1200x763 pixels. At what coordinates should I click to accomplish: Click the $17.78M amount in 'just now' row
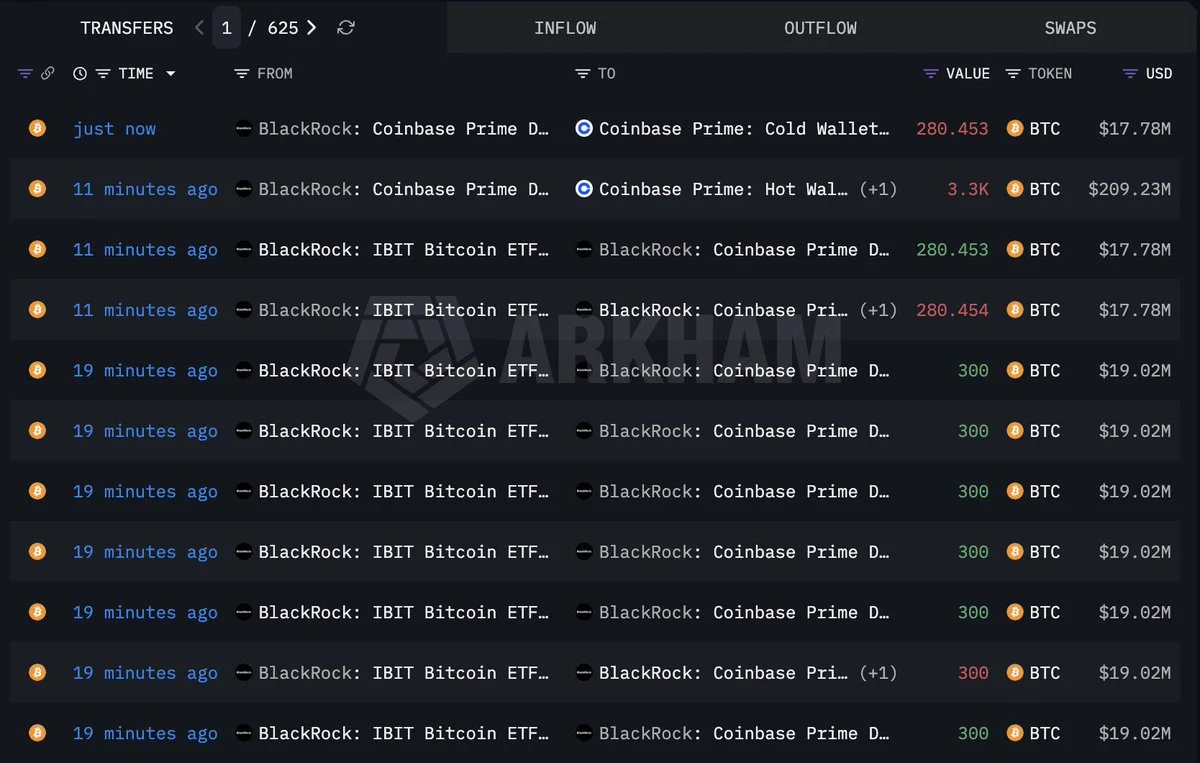point(1134,128)
